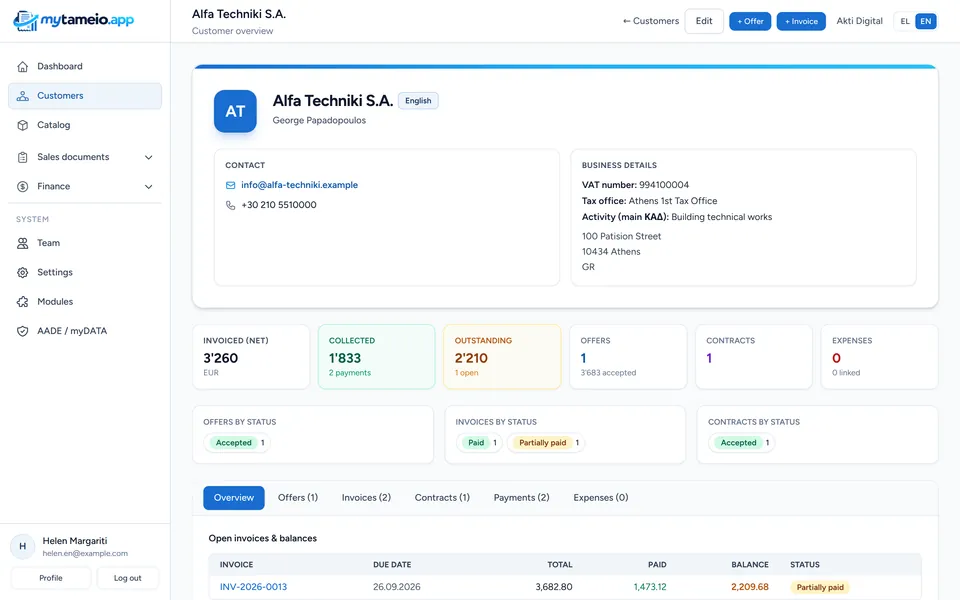Expand the Finance submenu chevron

148,187
